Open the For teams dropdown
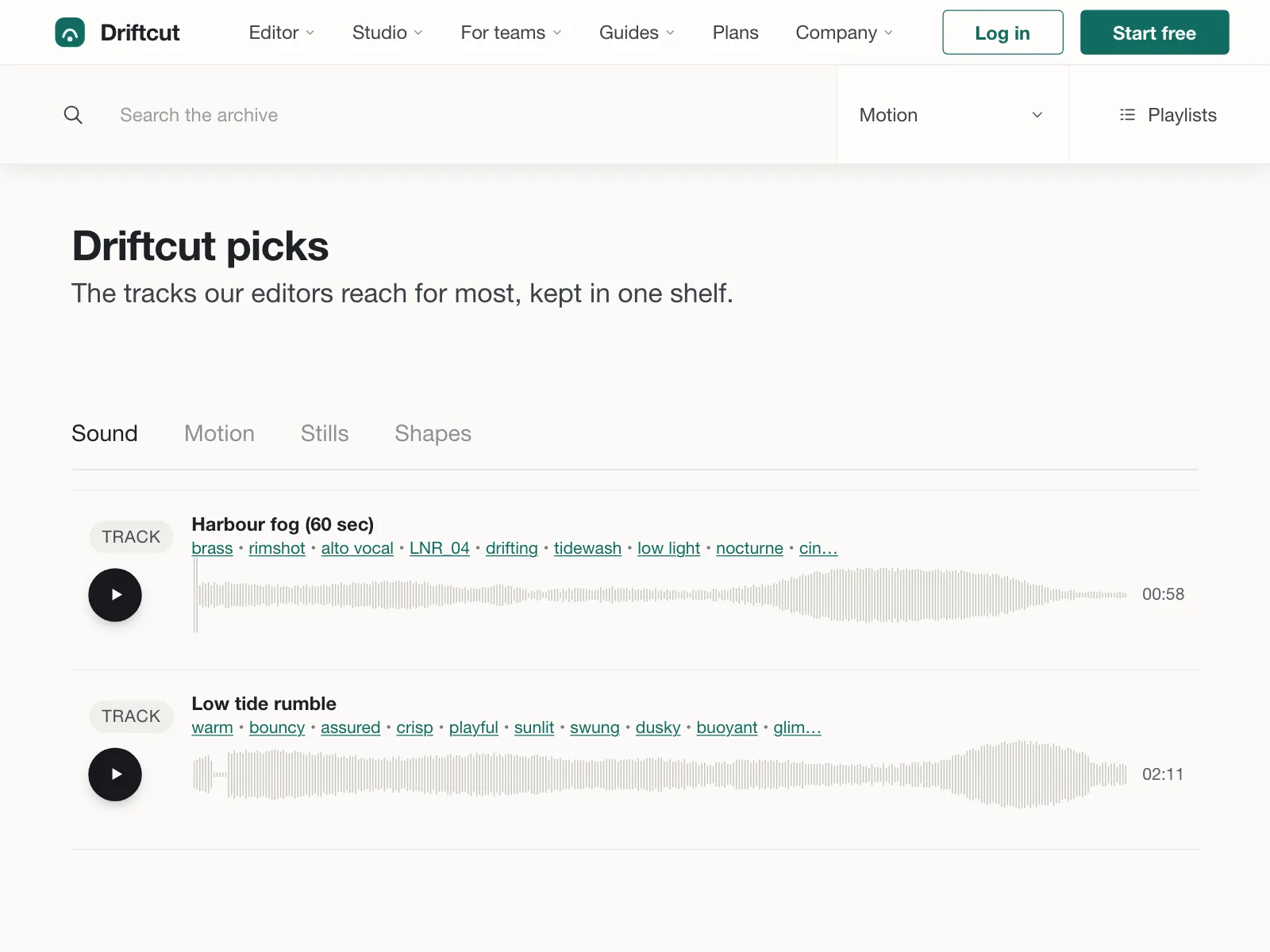 (511, 33)
